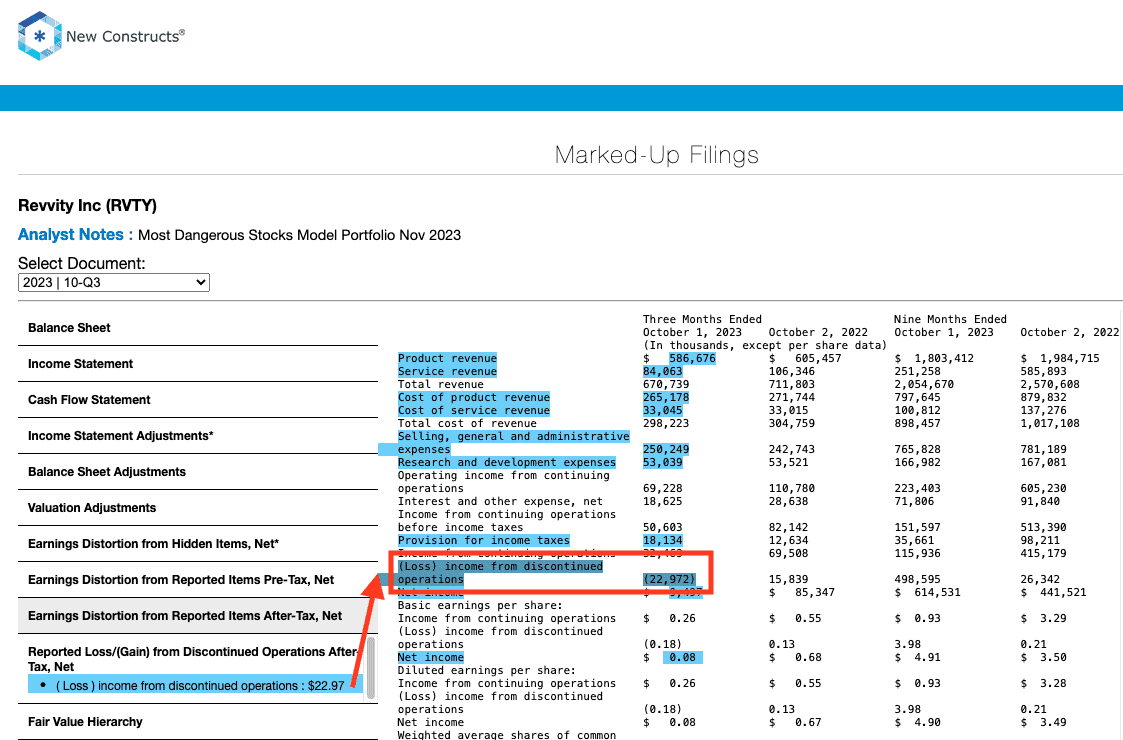Click highlighted Selling, general and administrative label
Viewport: 1123px width, 740px height.
tap(514, 443)
